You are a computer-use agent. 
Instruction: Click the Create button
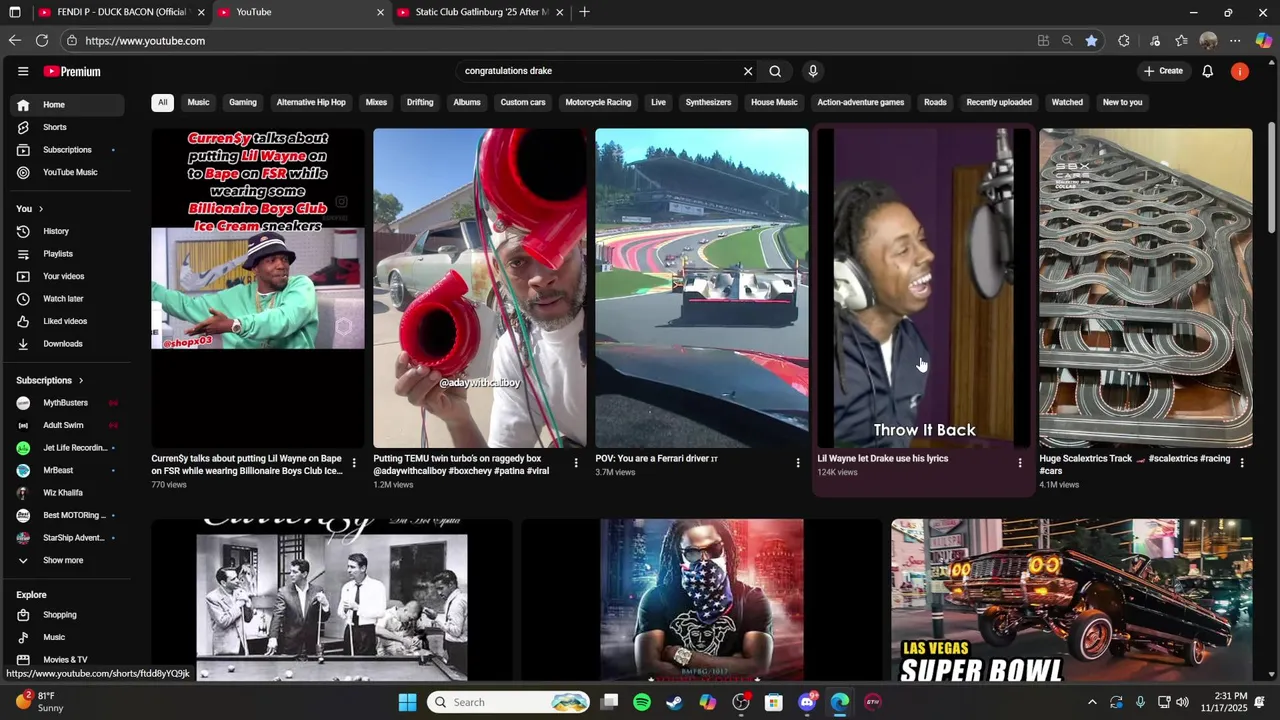click(x=1164, y=71)
